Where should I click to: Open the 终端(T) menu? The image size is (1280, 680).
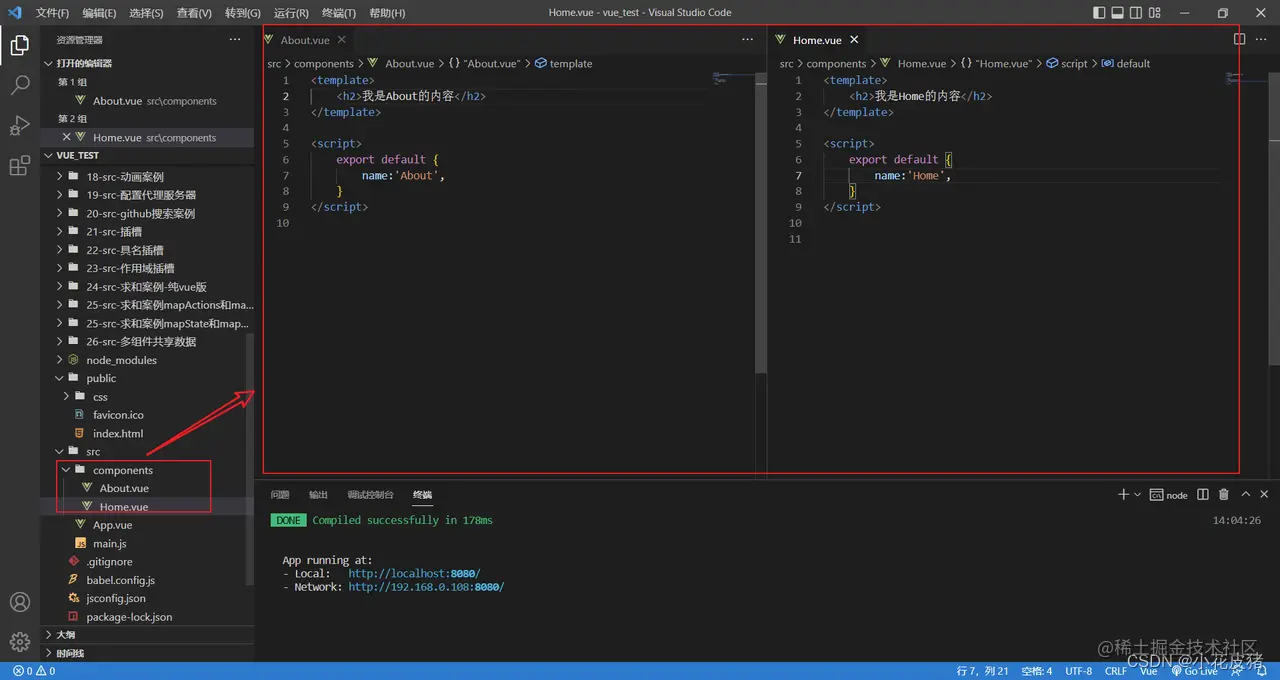[338, 13]
